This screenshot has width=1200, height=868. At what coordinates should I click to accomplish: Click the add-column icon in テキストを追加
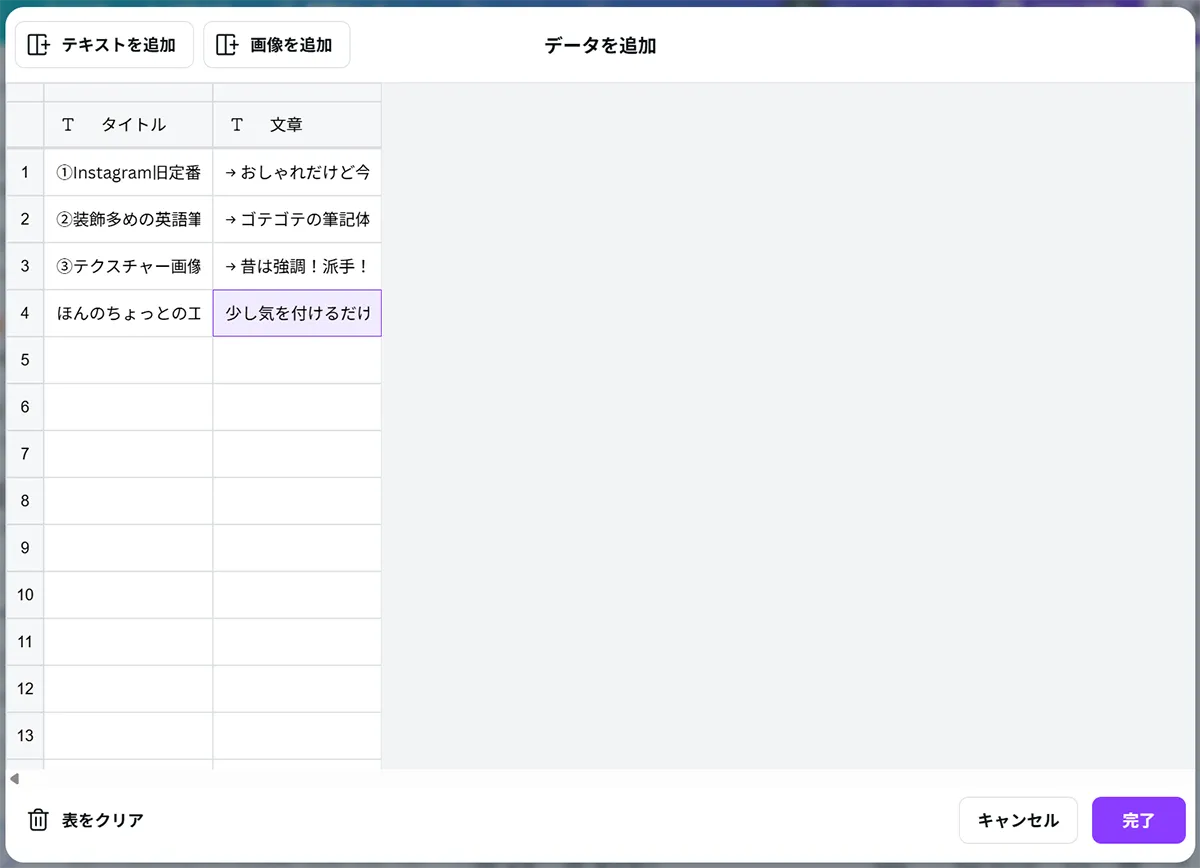click(38, 45)
